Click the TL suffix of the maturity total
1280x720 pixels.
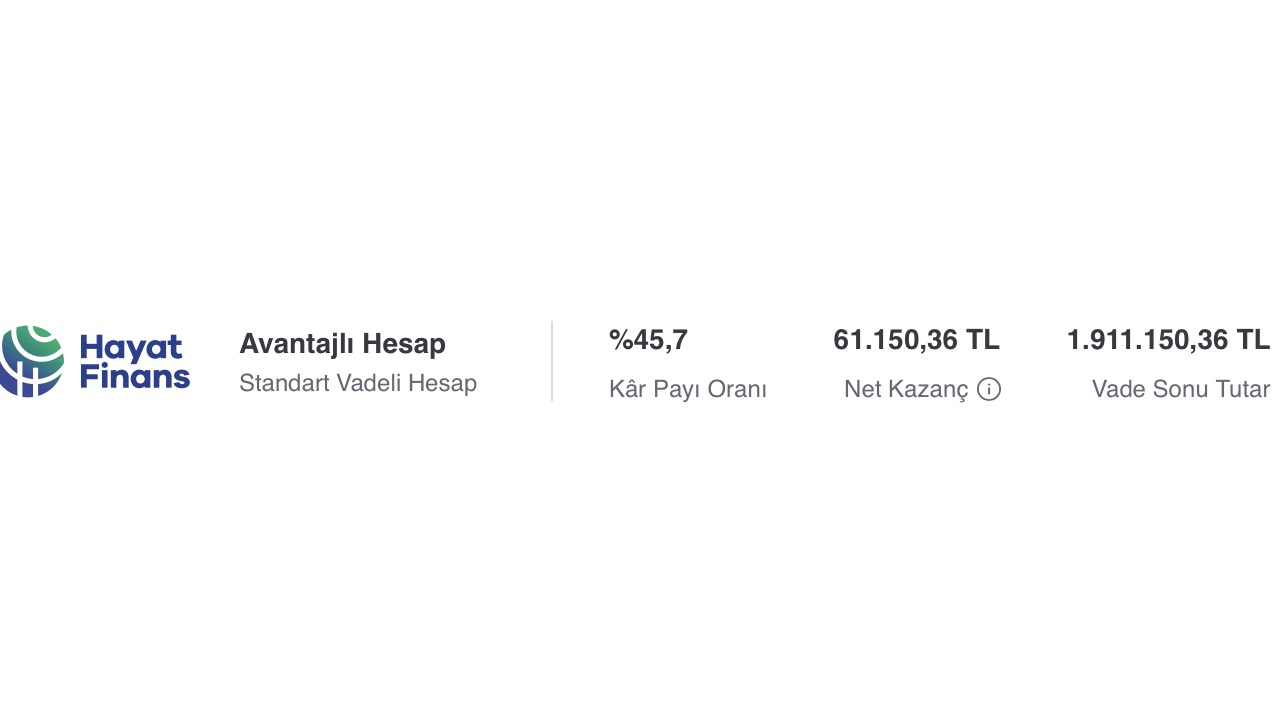[x=1254, y=340]
